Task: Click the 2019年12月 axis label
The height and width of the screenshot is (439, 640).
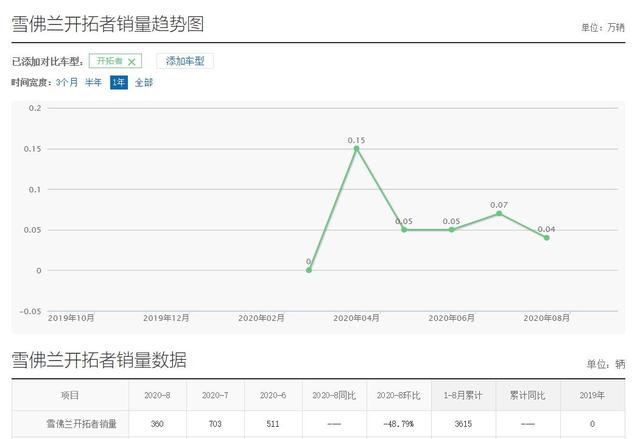Action: click(x=166, y=318)
